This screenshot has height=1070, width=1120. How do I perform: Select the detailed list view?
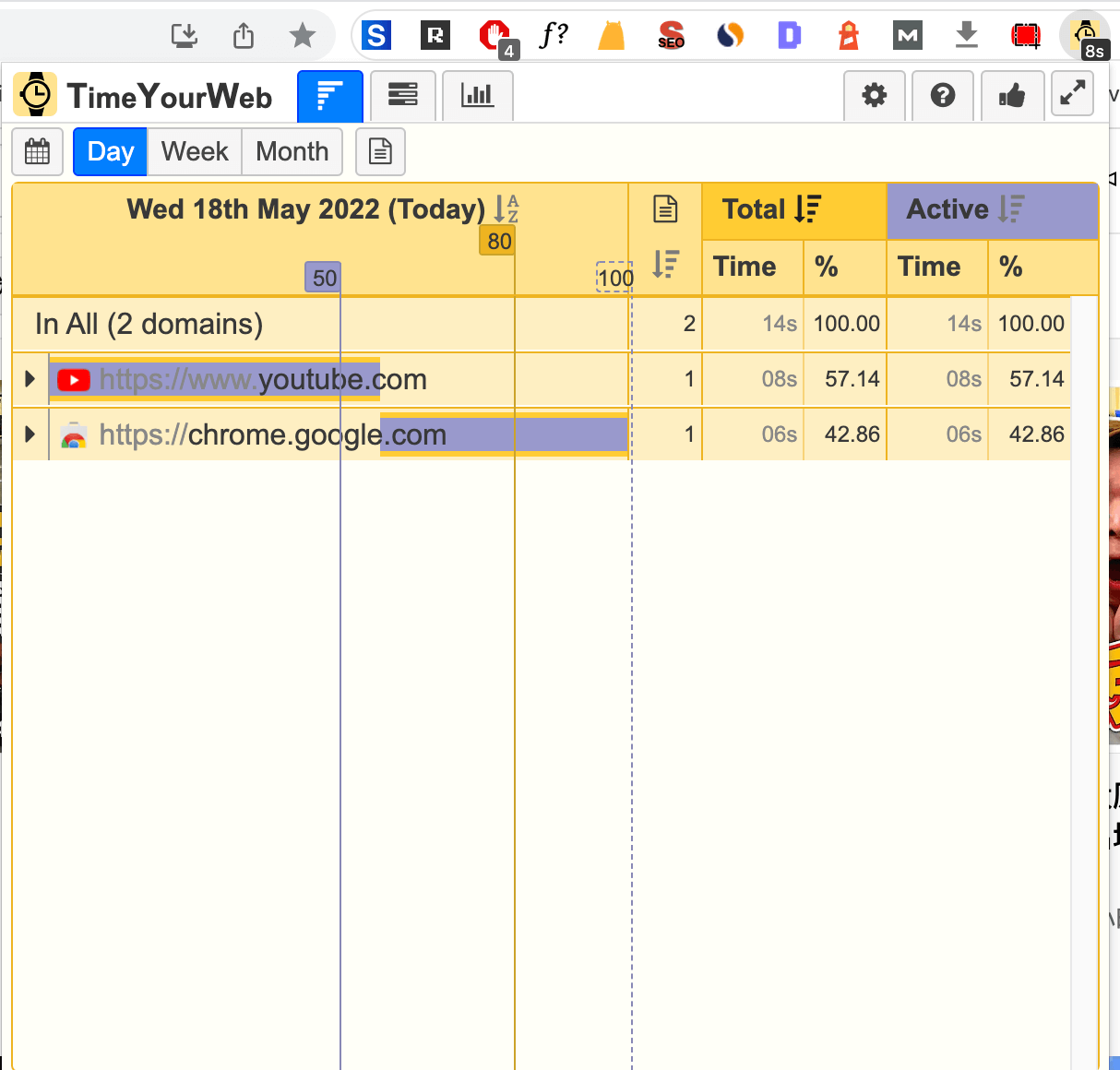(403, 95)
